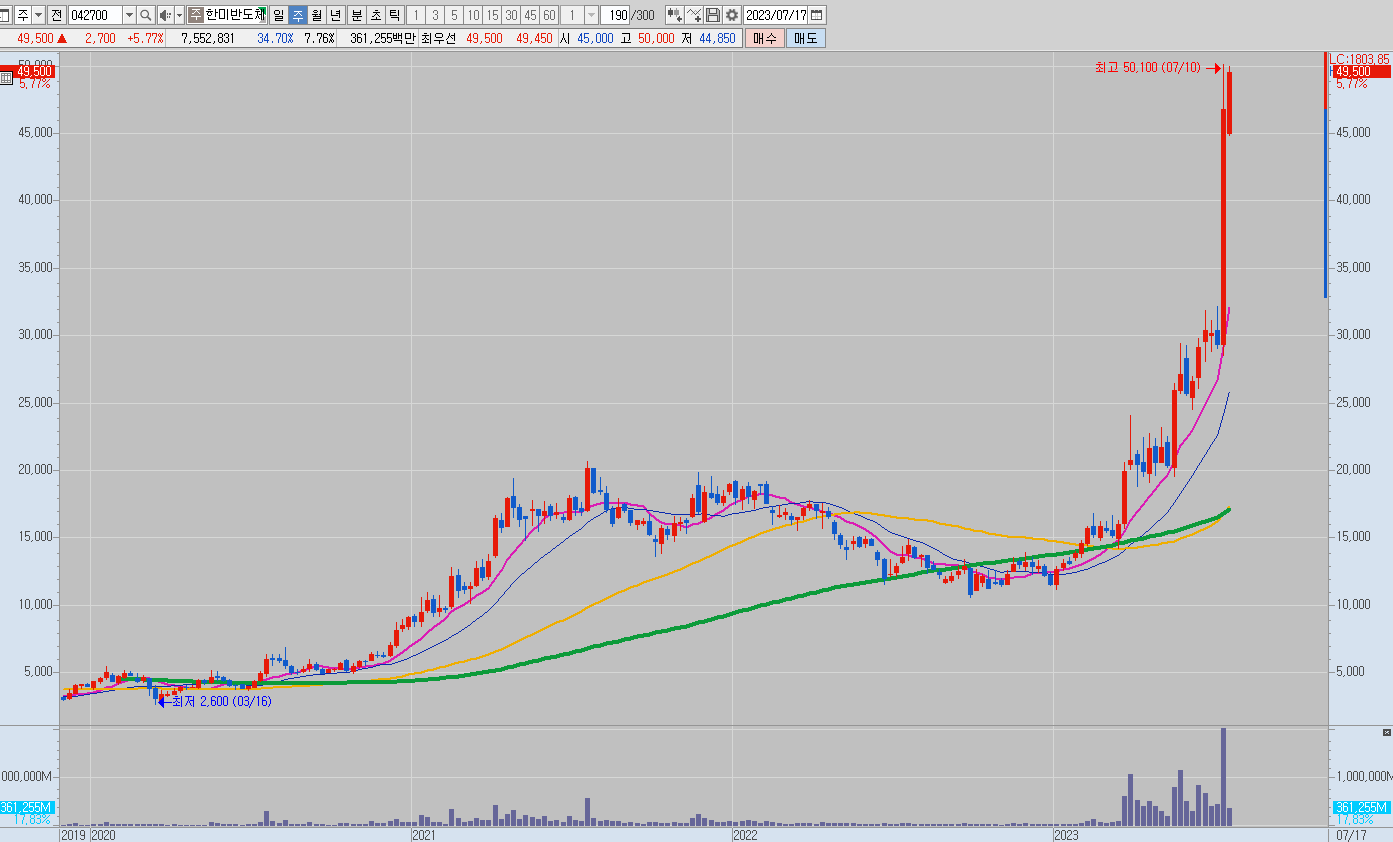Switch to 틱 (tick) period
The height and width of the screenshot is (842, 1393).
coord(394,15)
